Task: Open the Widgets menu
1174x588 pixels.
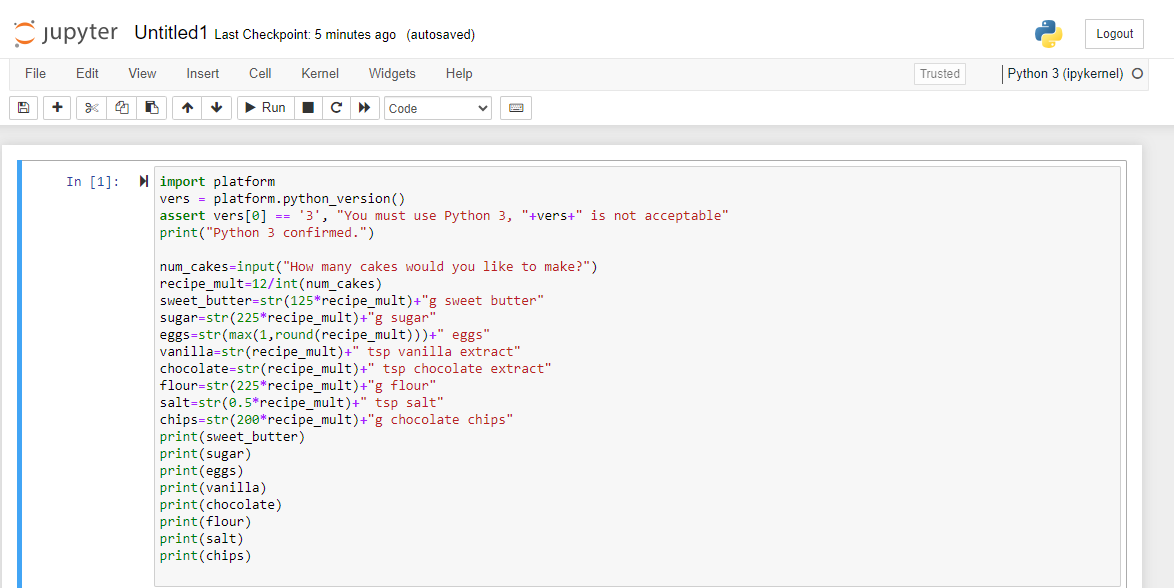Action: click(392, 74)
